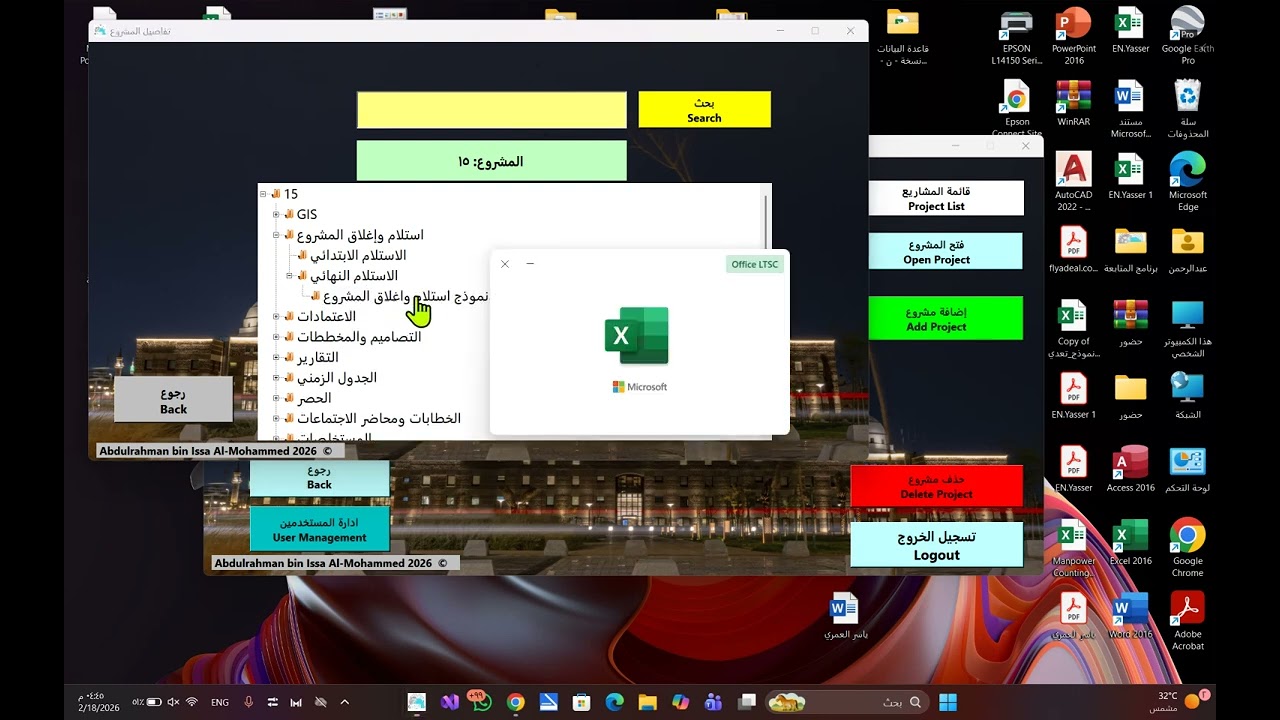Open Access 2016 desktop shortcut
This screenshot has width=1280, height=720.
pyautogui.click(x=1130, y=469)
